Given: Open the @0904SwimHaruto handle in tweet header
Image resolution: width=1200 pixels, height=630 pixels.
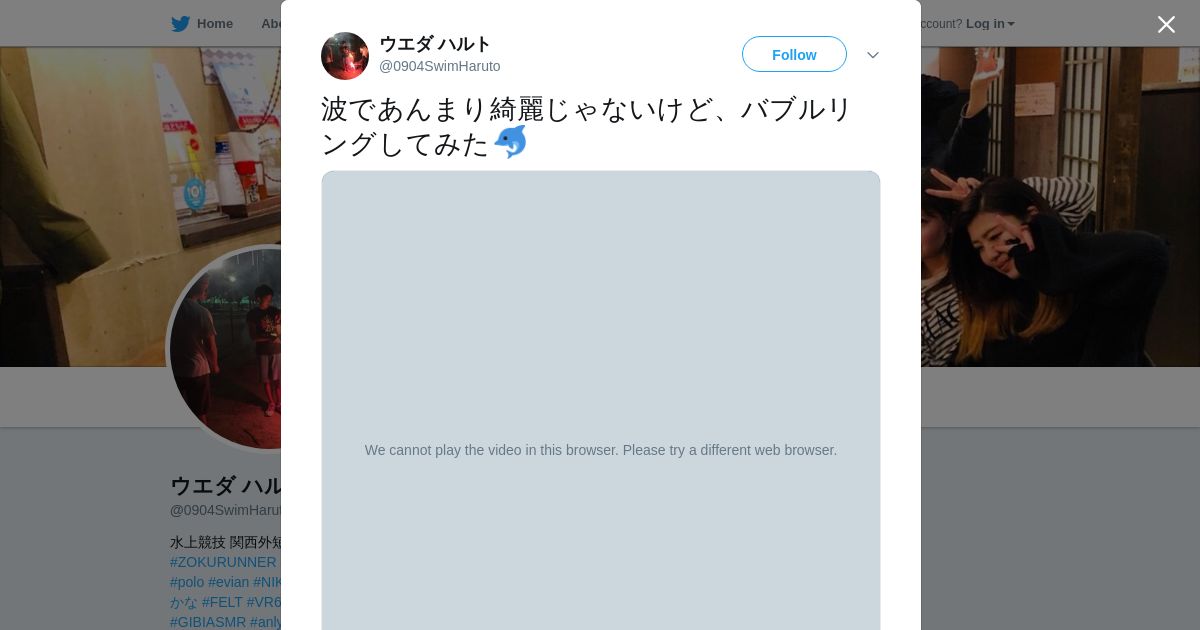Looking at the screenshot, I should [440, 66].
